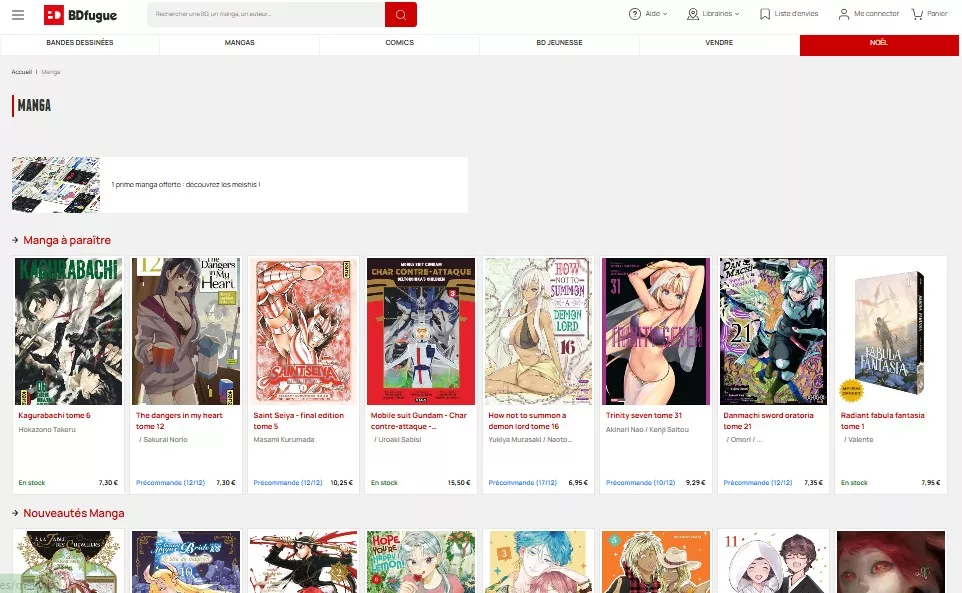Image resolution: width=962 pixels, height=593 pixels.
Task: Click the Trinity seven tome 31 cover thumbnail
Action: coord(655,330)
